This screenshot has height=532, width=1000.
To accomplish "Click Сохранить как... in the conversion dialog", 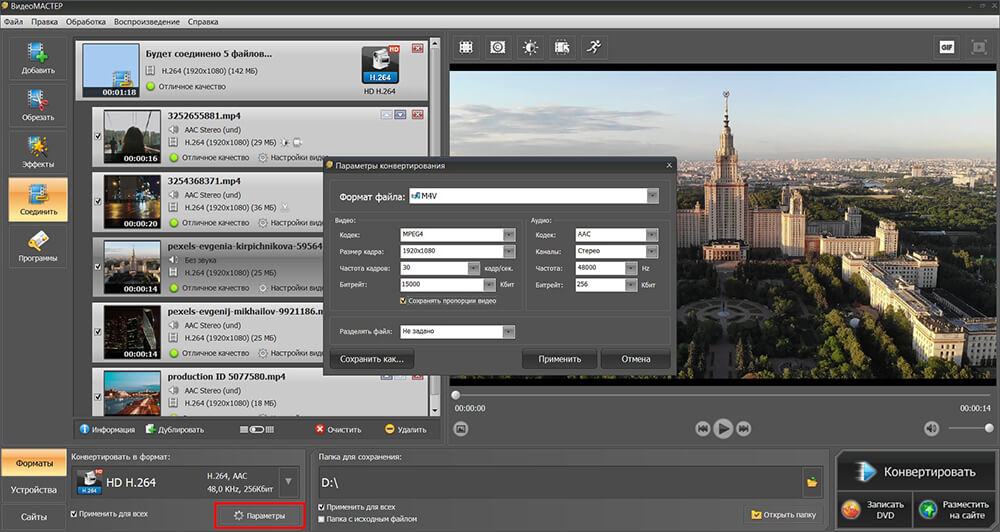I will [372, 359].
